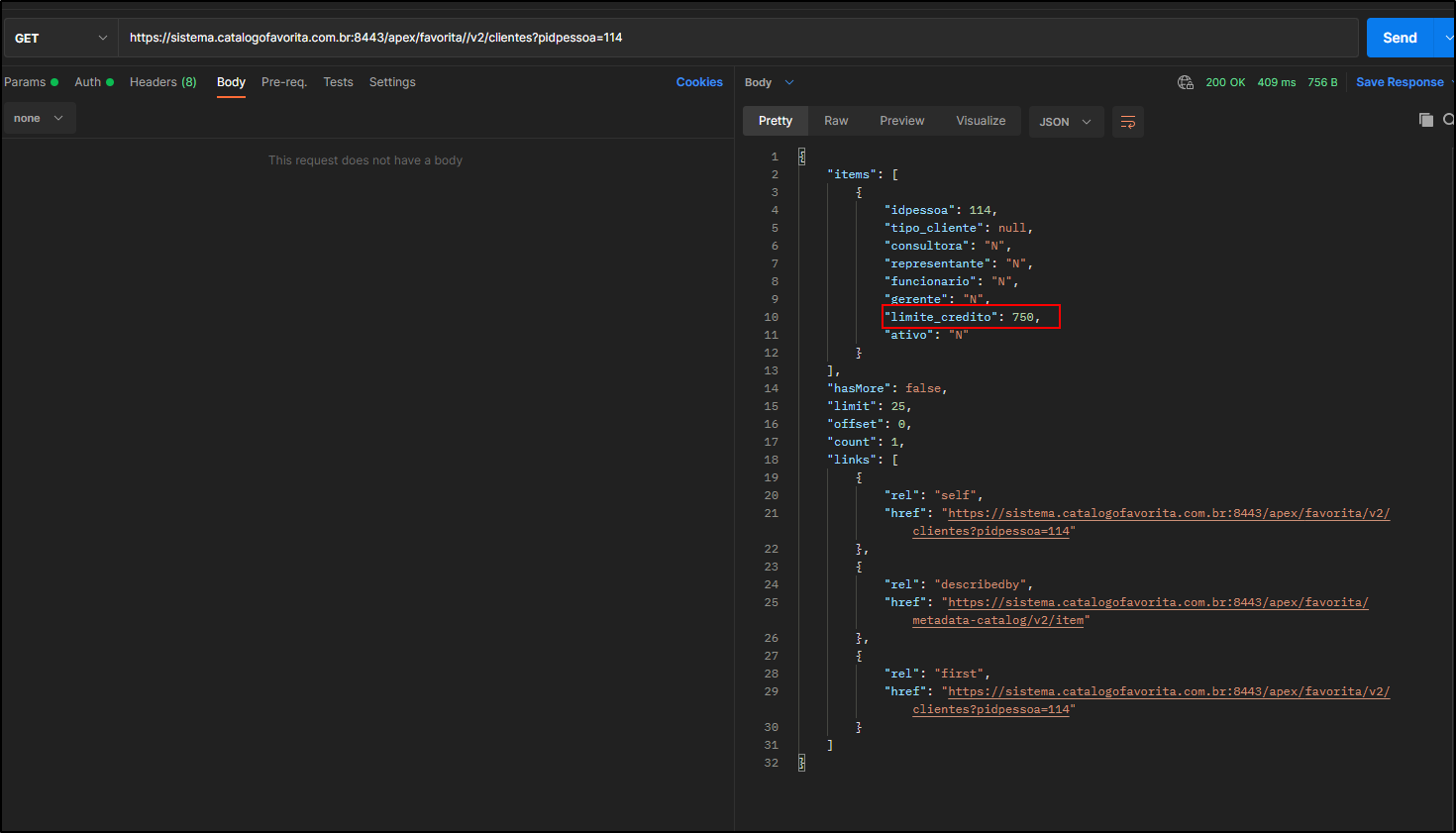Select the Raw response view tab
1456x833 pixels.
click(836, 121)
